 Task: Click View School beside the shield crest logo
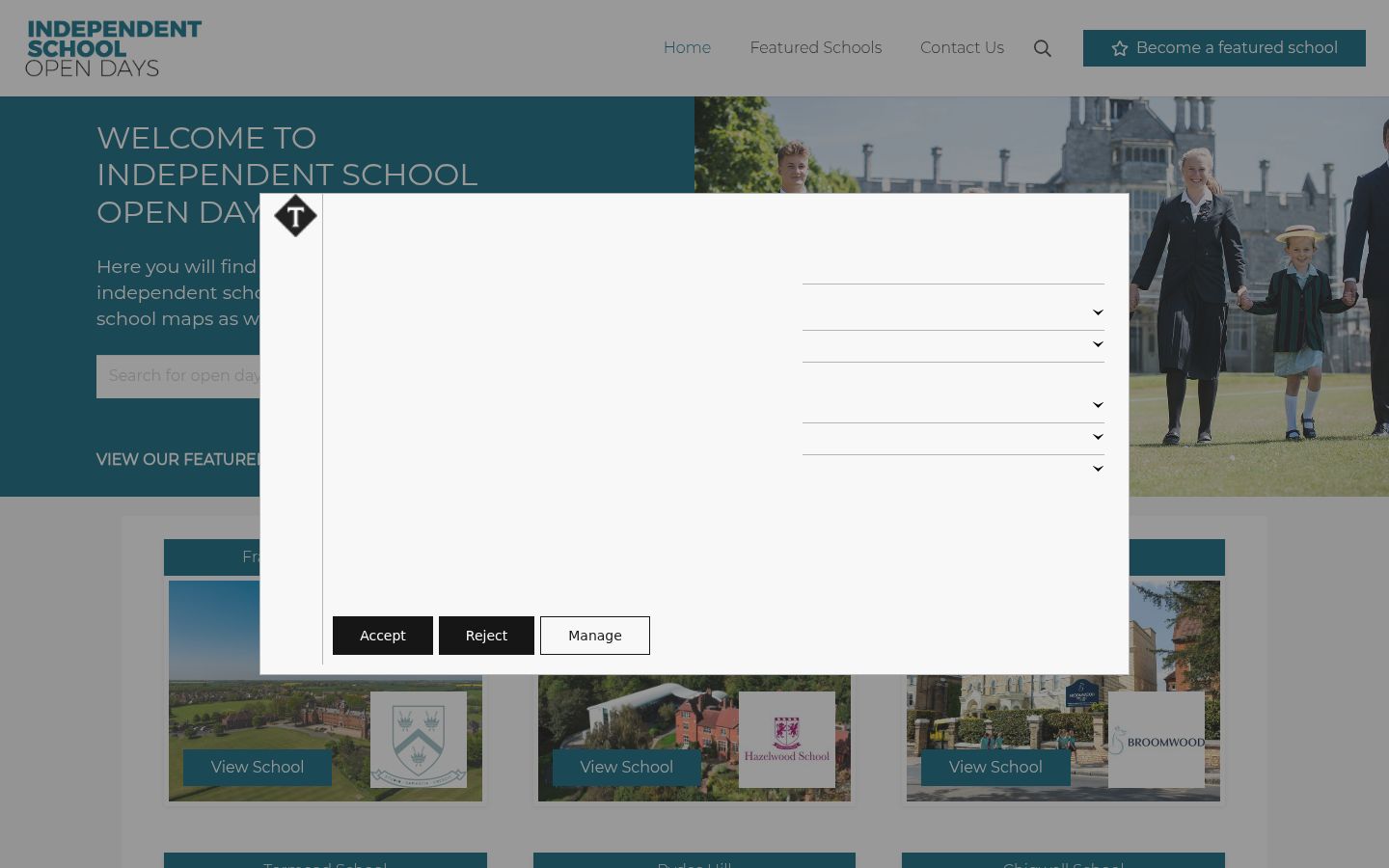(x=258, y=768)
